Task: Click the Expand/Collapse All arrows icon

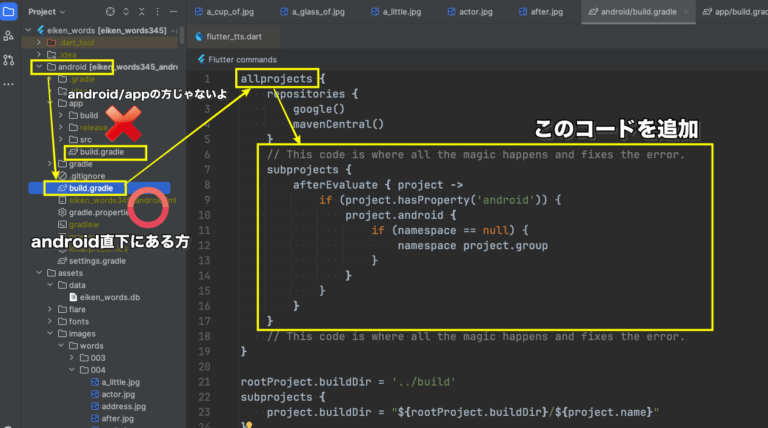Action: (124, 12)
